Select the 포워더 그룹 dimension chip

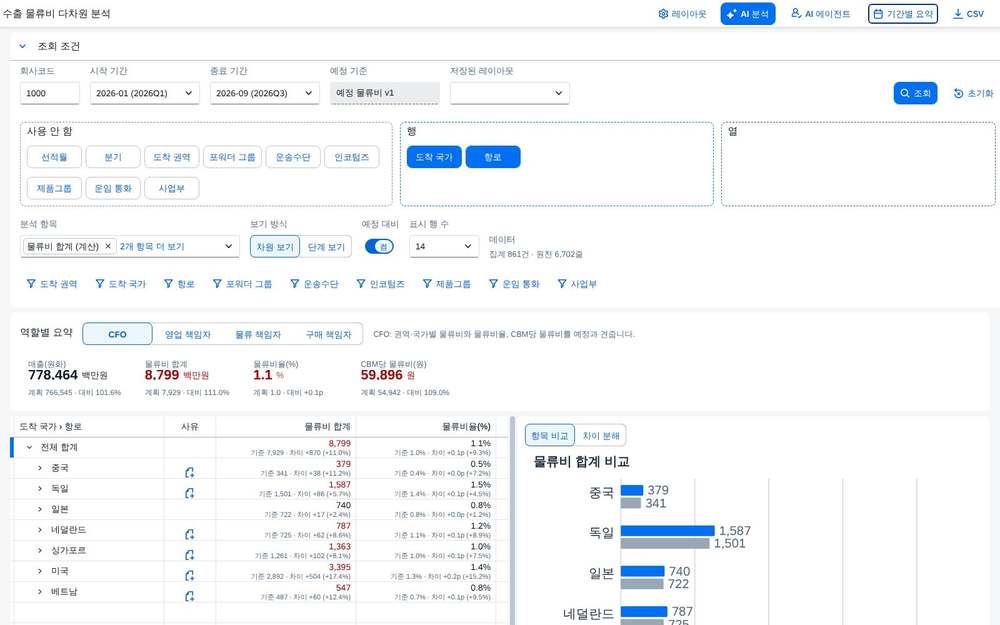232,157
